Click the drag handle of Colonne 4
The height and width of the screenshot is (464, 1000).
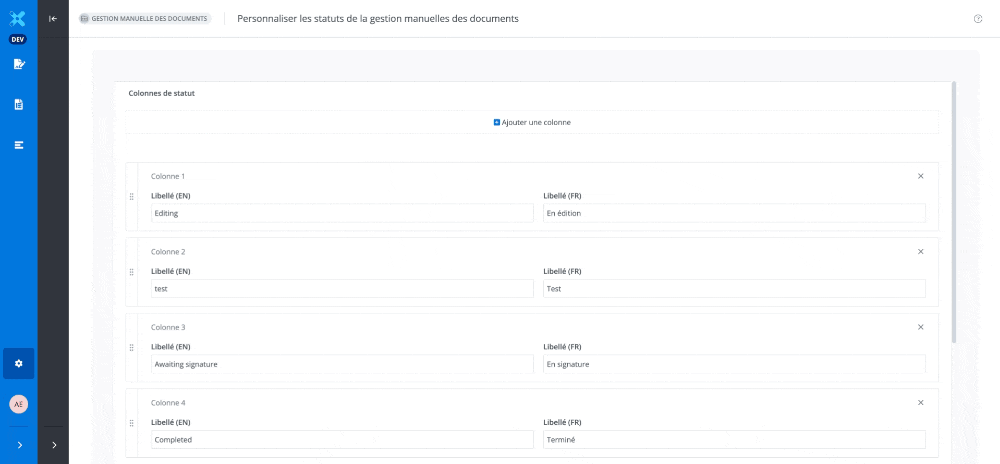[131, 423]
